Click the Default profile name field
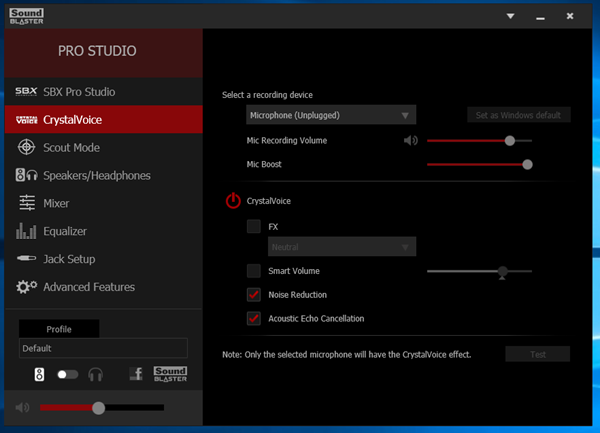This screenshot has width=600, height=433. point(103,348)
